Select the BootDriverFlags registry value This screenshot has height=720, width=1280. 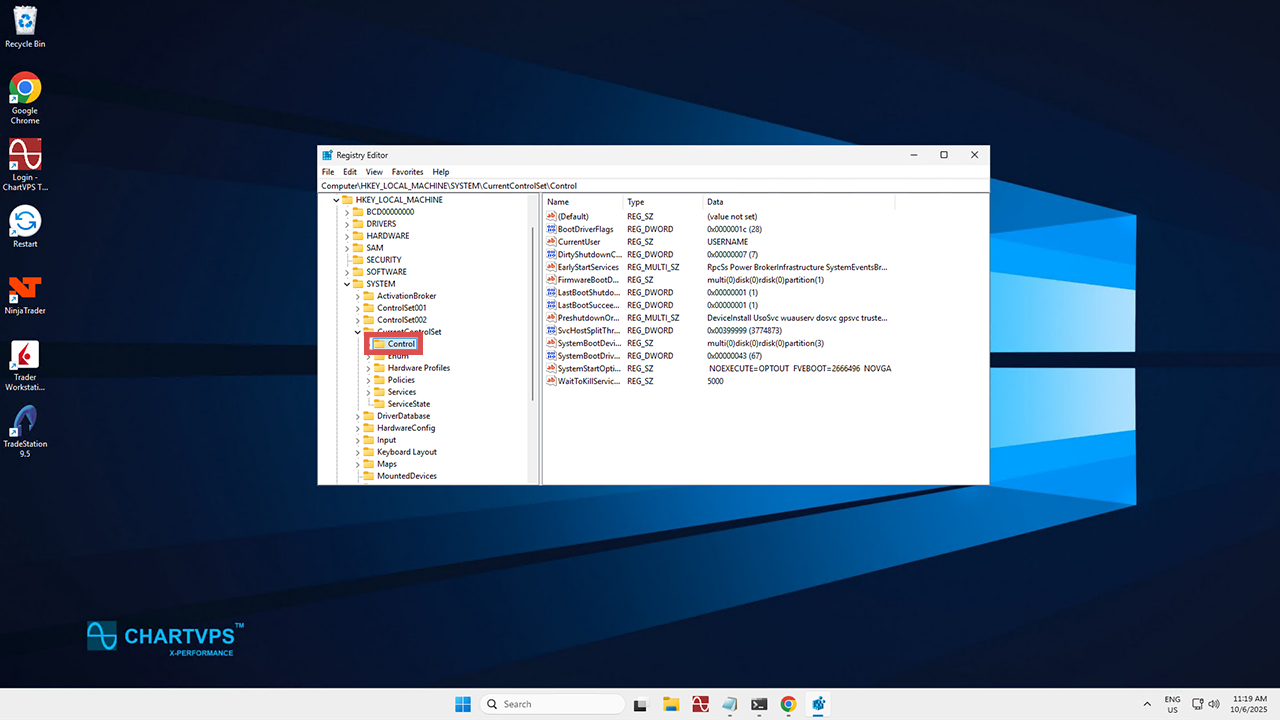585,229
